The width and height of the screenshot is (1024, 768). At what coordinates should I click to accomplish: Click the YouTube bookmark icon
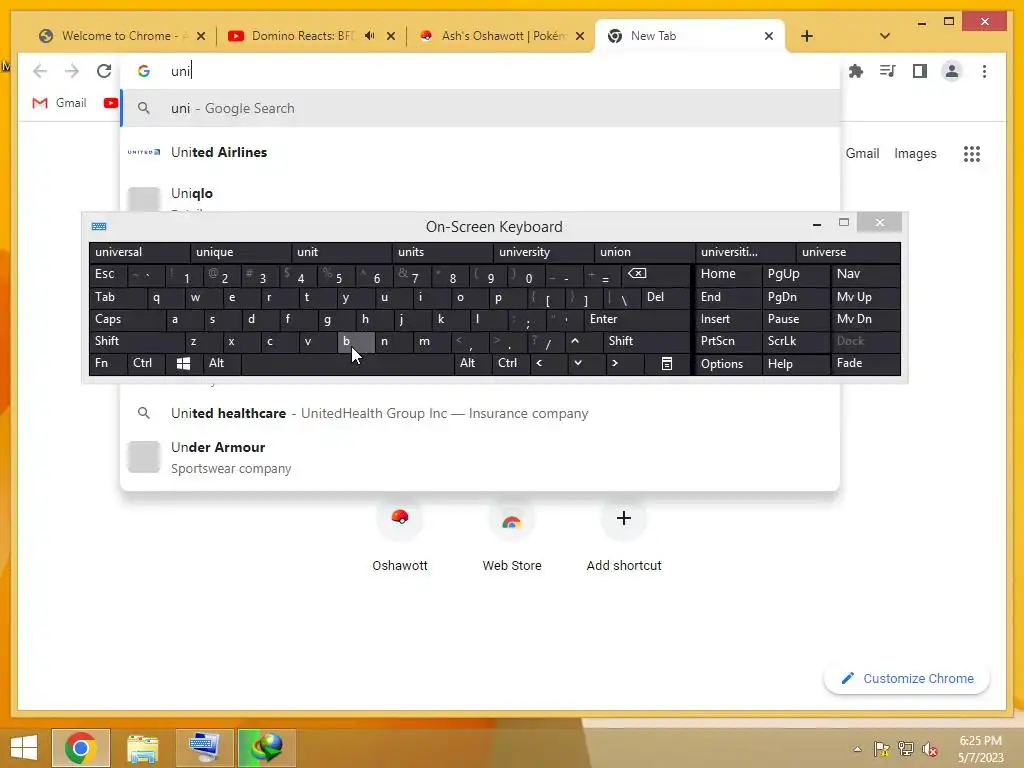110,103
